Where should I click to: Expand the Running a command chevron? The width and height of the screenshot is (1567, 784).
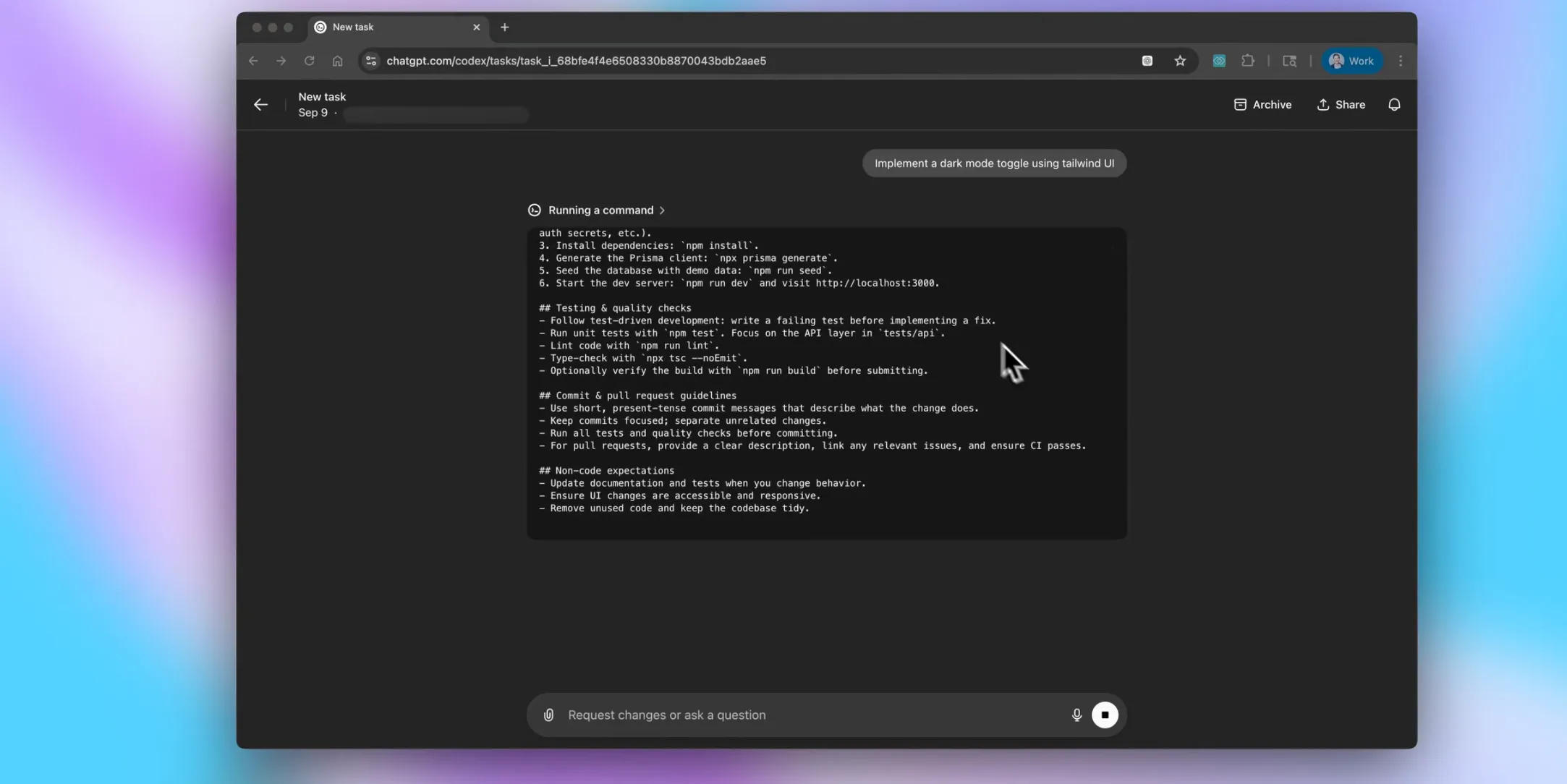662,210
